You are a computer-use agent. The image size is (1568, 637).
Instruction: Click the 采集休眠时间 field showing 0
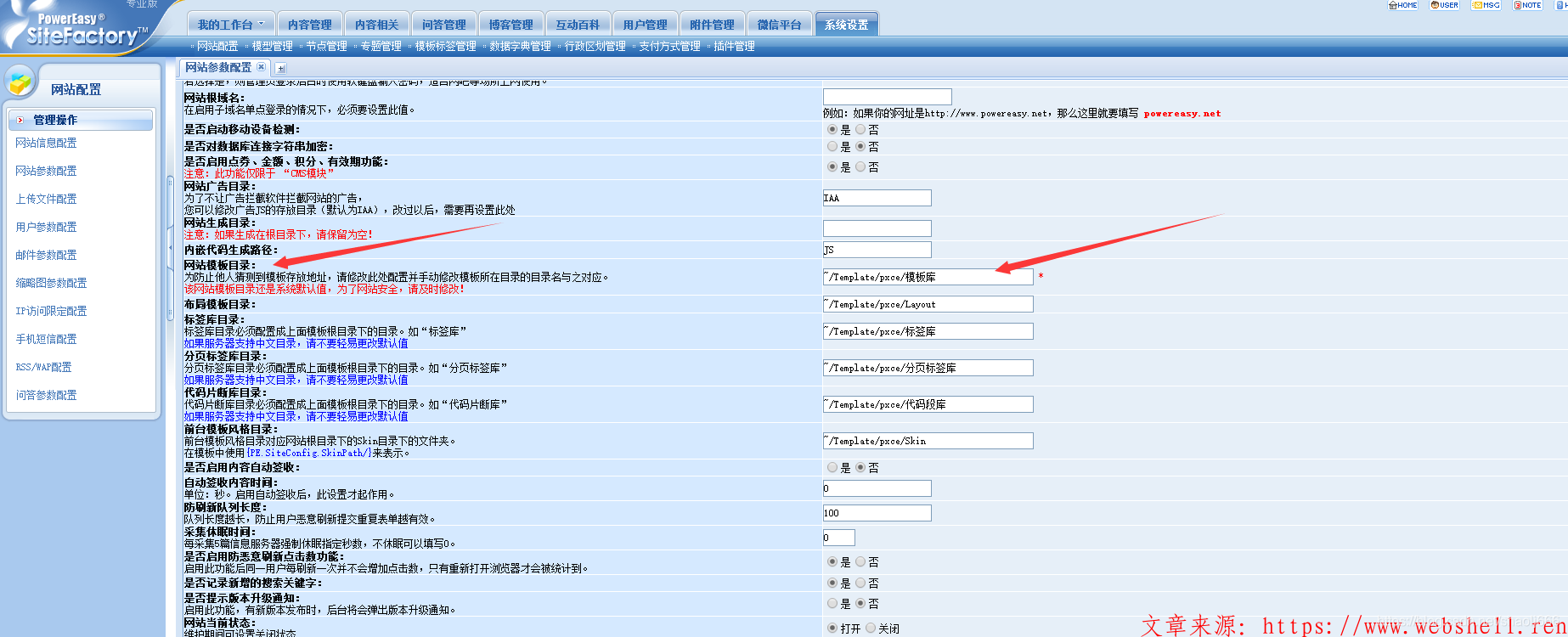point(839,538)
